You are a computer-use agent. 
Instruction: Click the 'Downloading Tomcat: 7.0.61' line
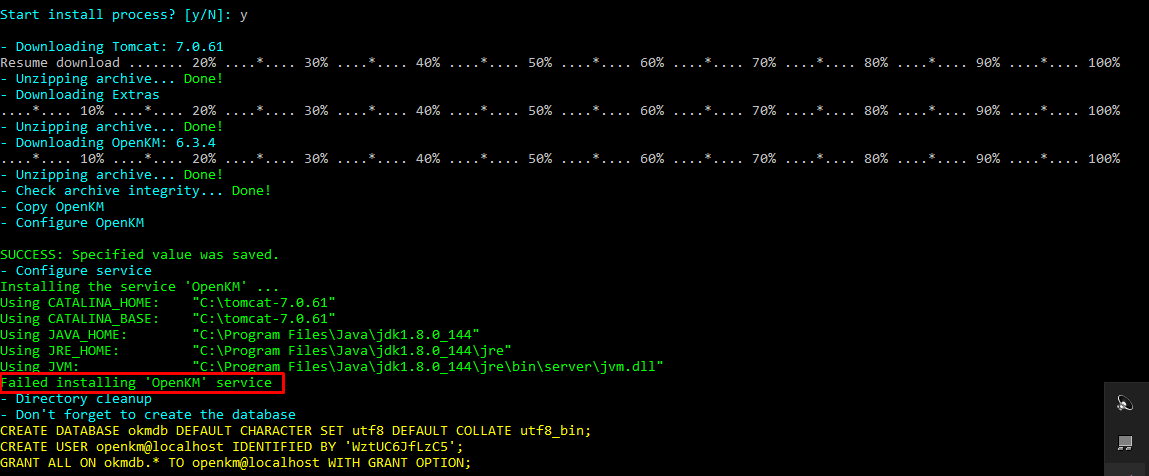click(x=111, y=47)
